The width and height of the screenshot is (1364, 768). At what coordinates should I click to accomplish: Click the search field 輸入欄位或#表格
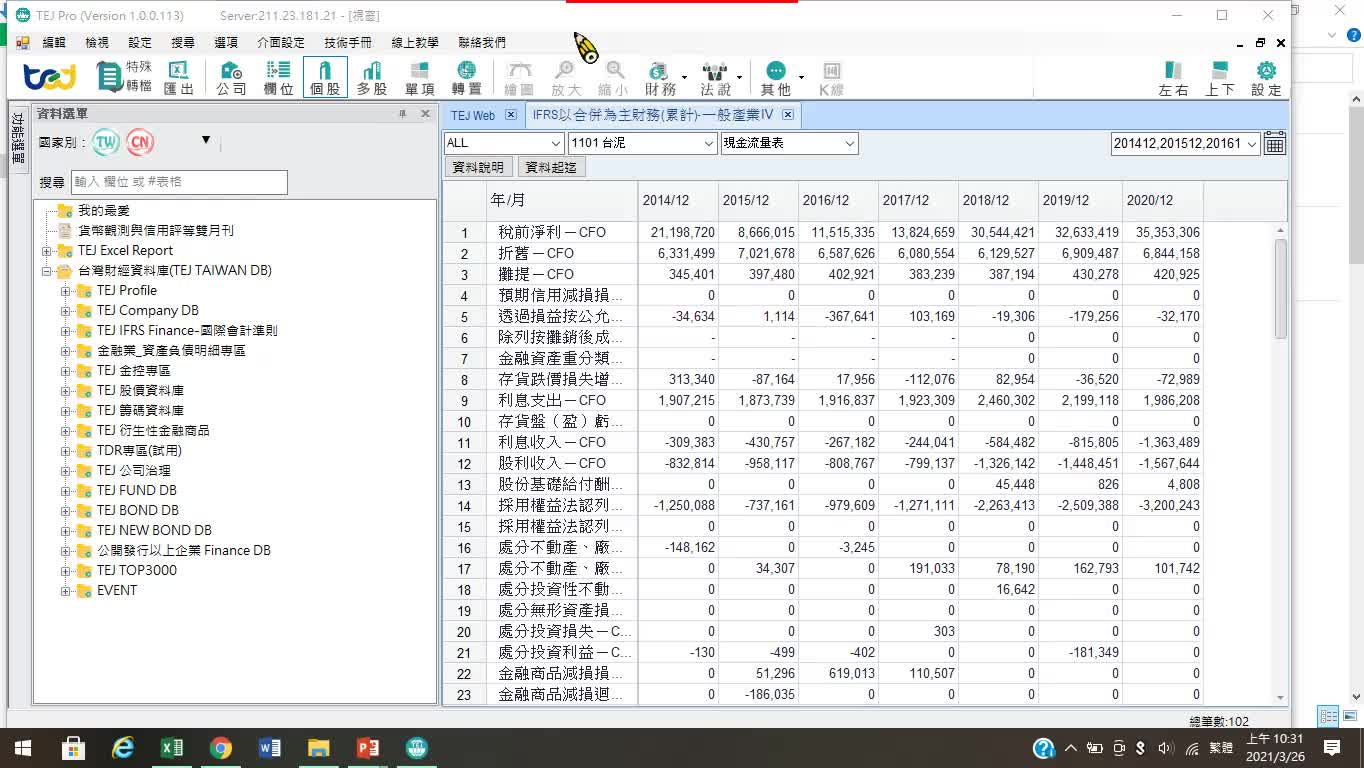(x=179, y=182)
